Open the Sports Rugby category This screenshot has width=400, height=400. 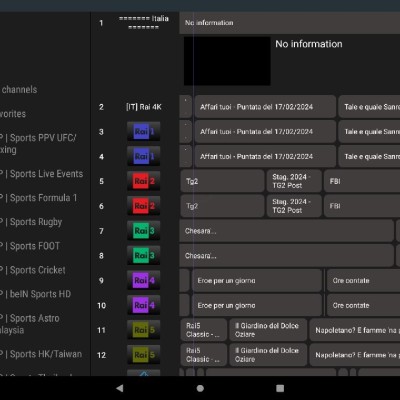pos(31,222)
